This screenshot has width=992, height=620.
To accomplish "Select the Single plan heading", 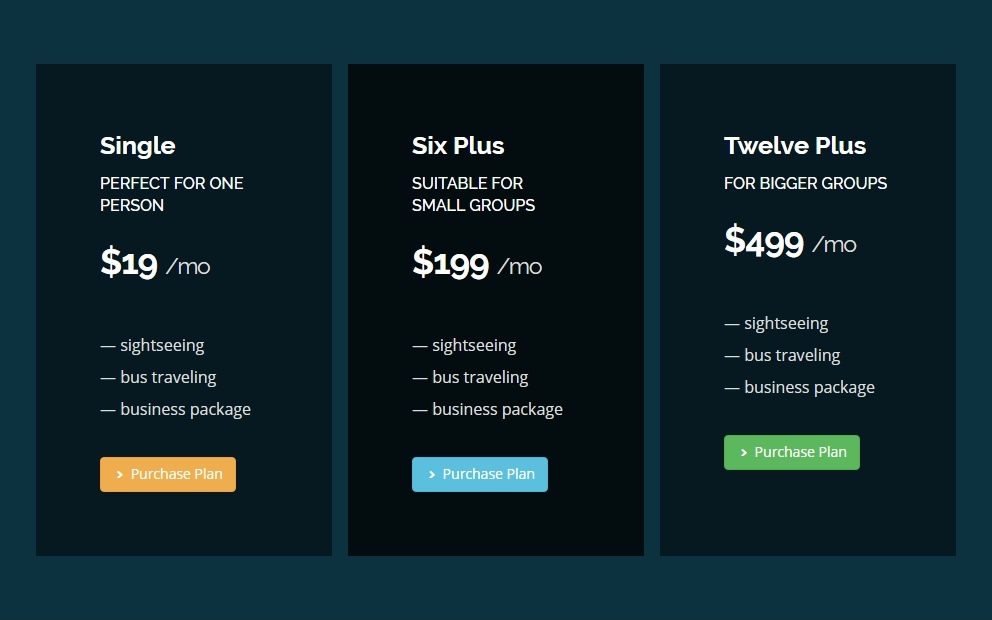I will 138,146.
